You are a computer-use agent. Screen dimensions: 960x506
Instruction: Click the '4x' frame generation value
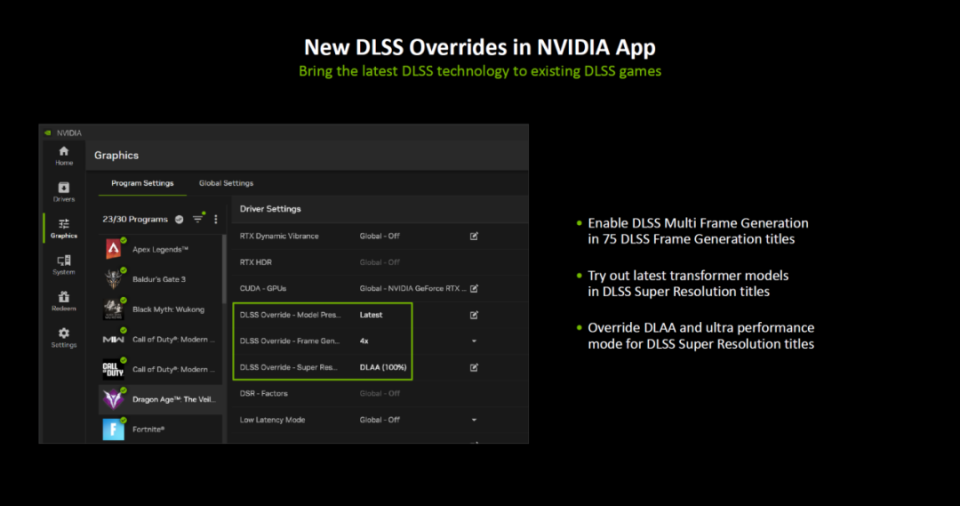click(364, 341)
